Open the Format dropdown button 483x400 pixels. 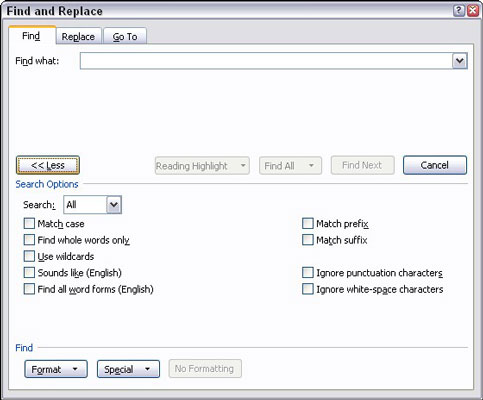[x=56, y=369]
